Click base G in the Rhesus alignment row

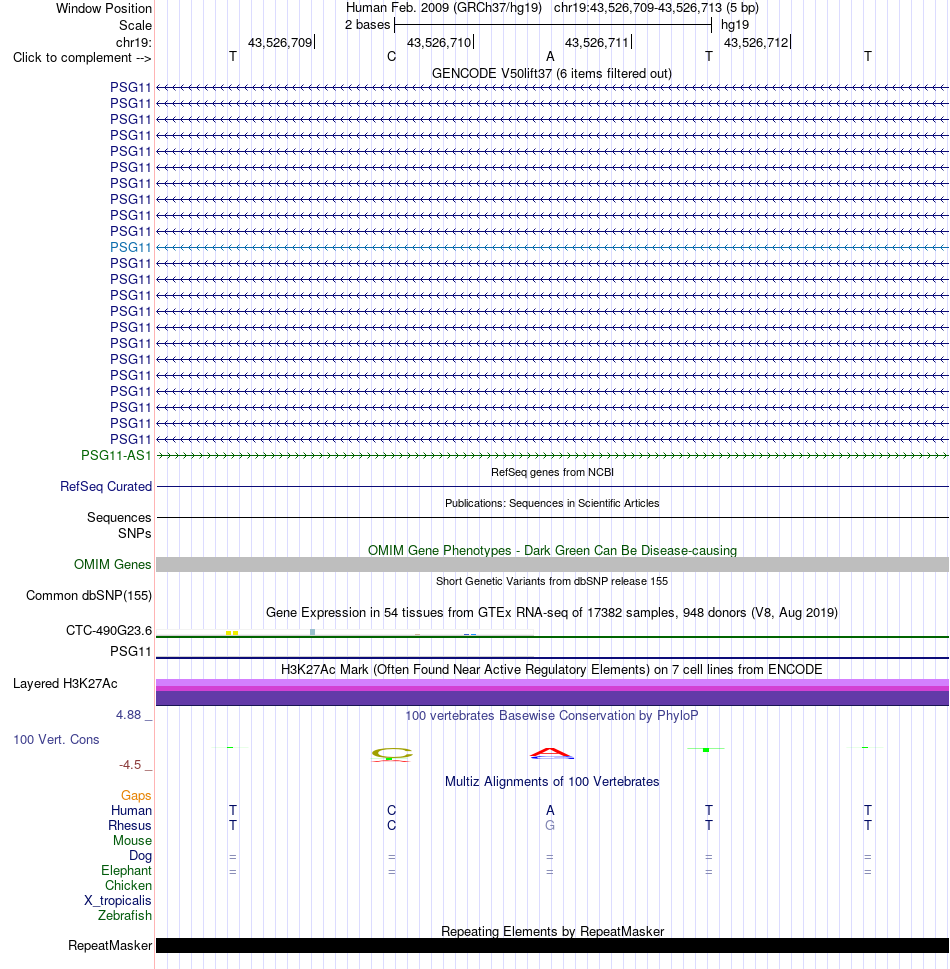pyautogui.click(x=550, y=826)
